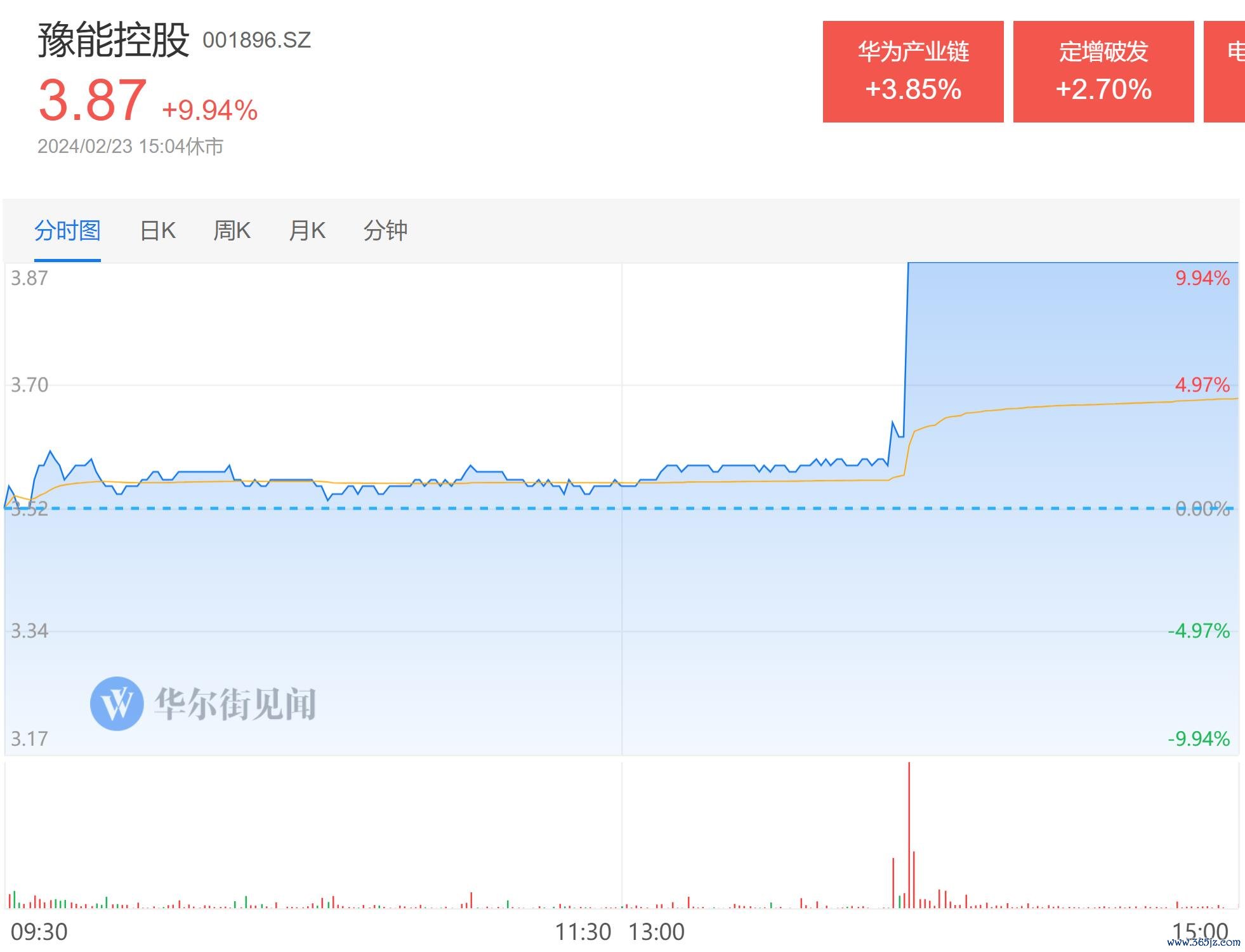Image resolution: width=1245 pixels, height=952 pixels.
Task: Click the 13:00 time axis label
Action: pyautogui.click(x=657, y=932)
